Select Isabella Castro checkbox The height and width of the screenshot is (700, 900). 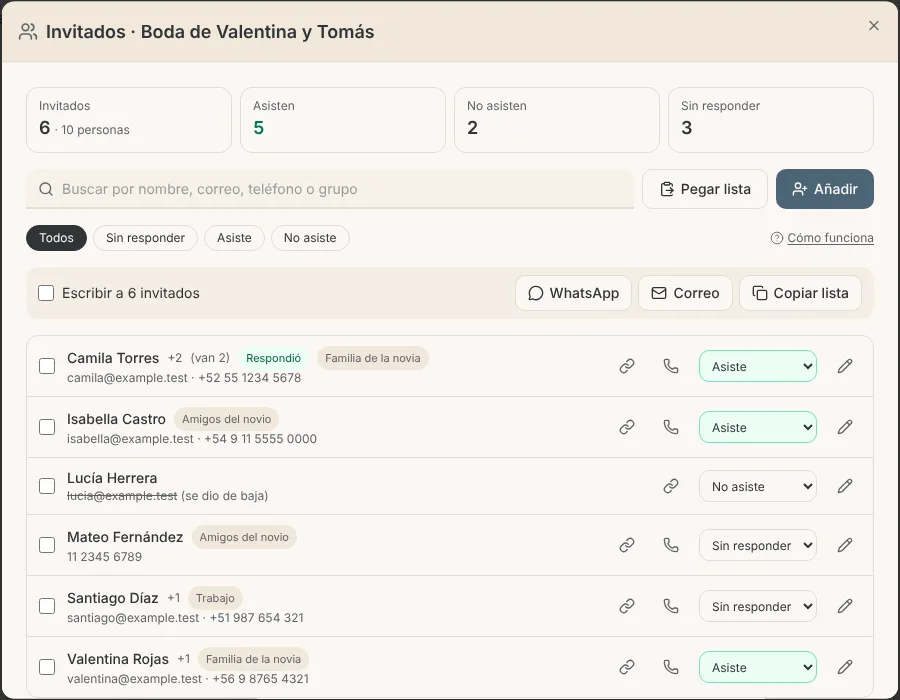47,427
